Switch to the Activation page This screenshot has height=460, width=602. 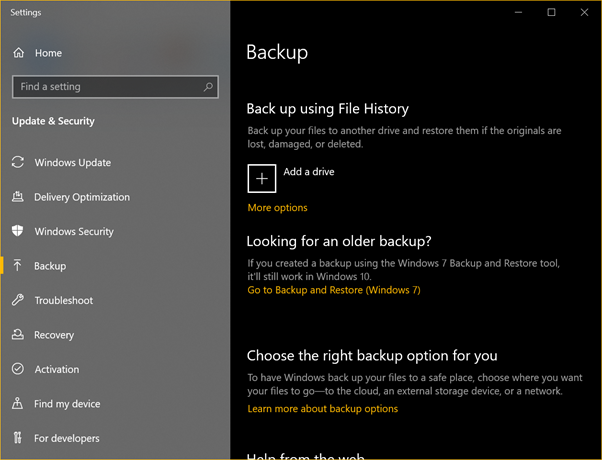(57, 369)
